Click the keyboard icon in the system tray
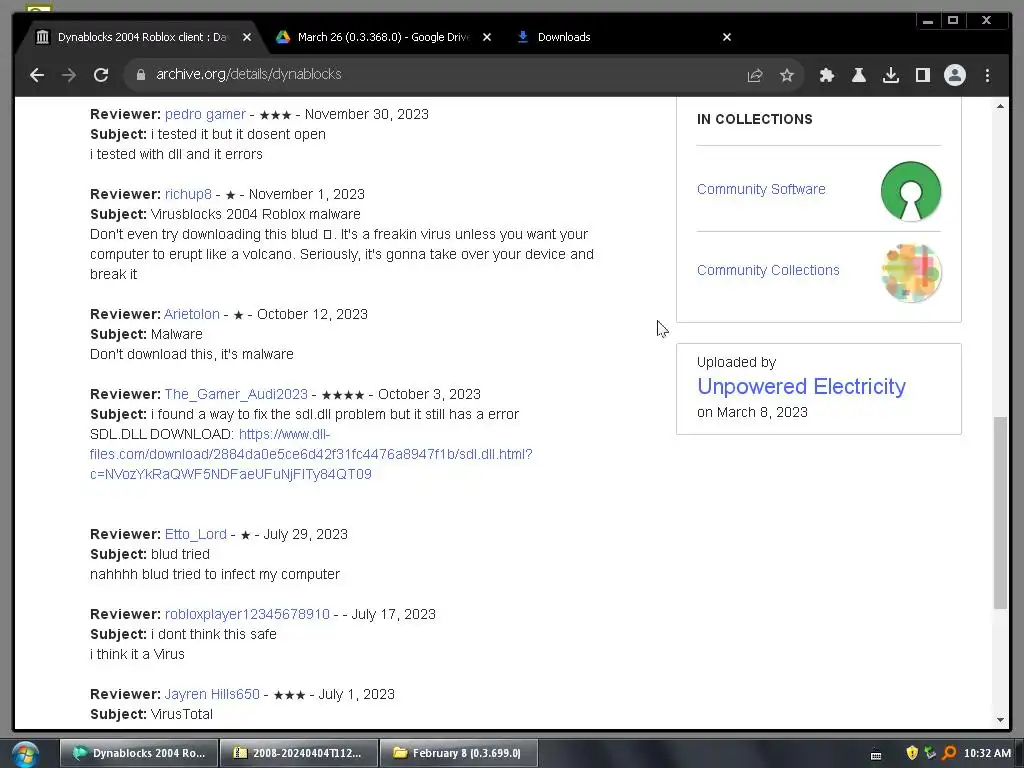Image resolution: width=1024 pixels, height=768 pixels. point(876,755)
